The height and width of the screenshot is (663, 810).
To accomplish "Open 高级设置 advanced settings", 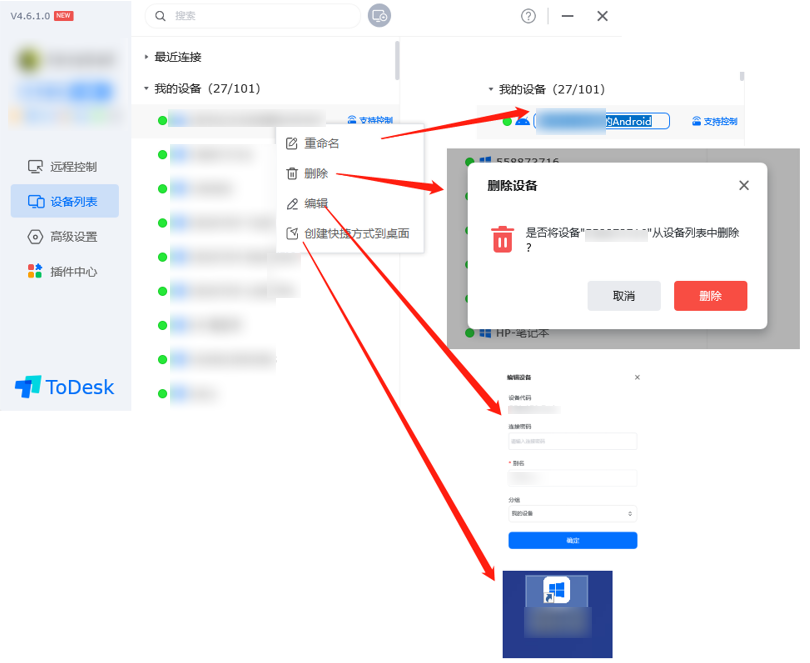I will [x=65, y=237].
